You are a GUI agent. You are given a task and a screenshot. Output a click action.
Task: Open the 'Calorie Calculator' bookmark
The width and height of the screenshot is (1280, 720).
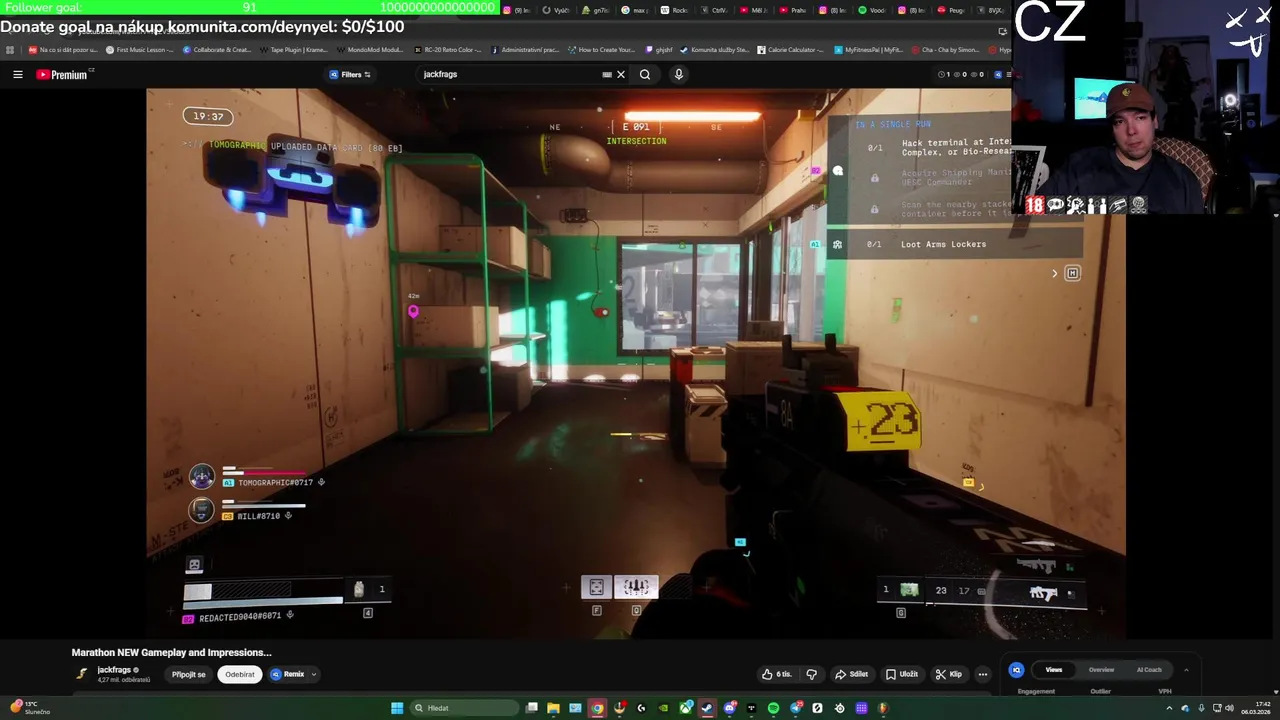pyautogui.click(x=791, y=49)
